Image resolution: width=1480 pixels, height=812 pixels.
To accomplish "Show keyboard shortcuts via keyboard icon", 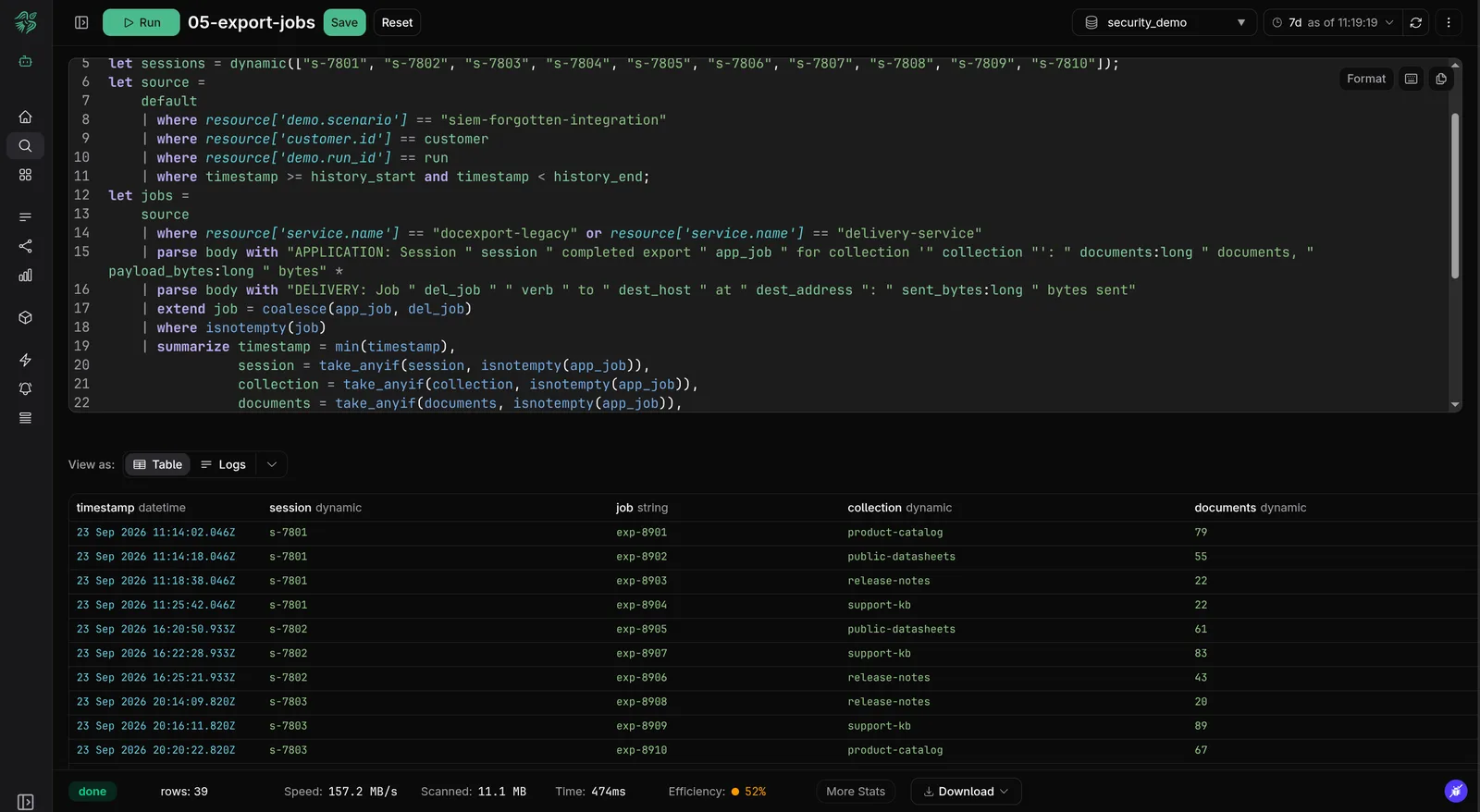I will [x=1412, y=79].
